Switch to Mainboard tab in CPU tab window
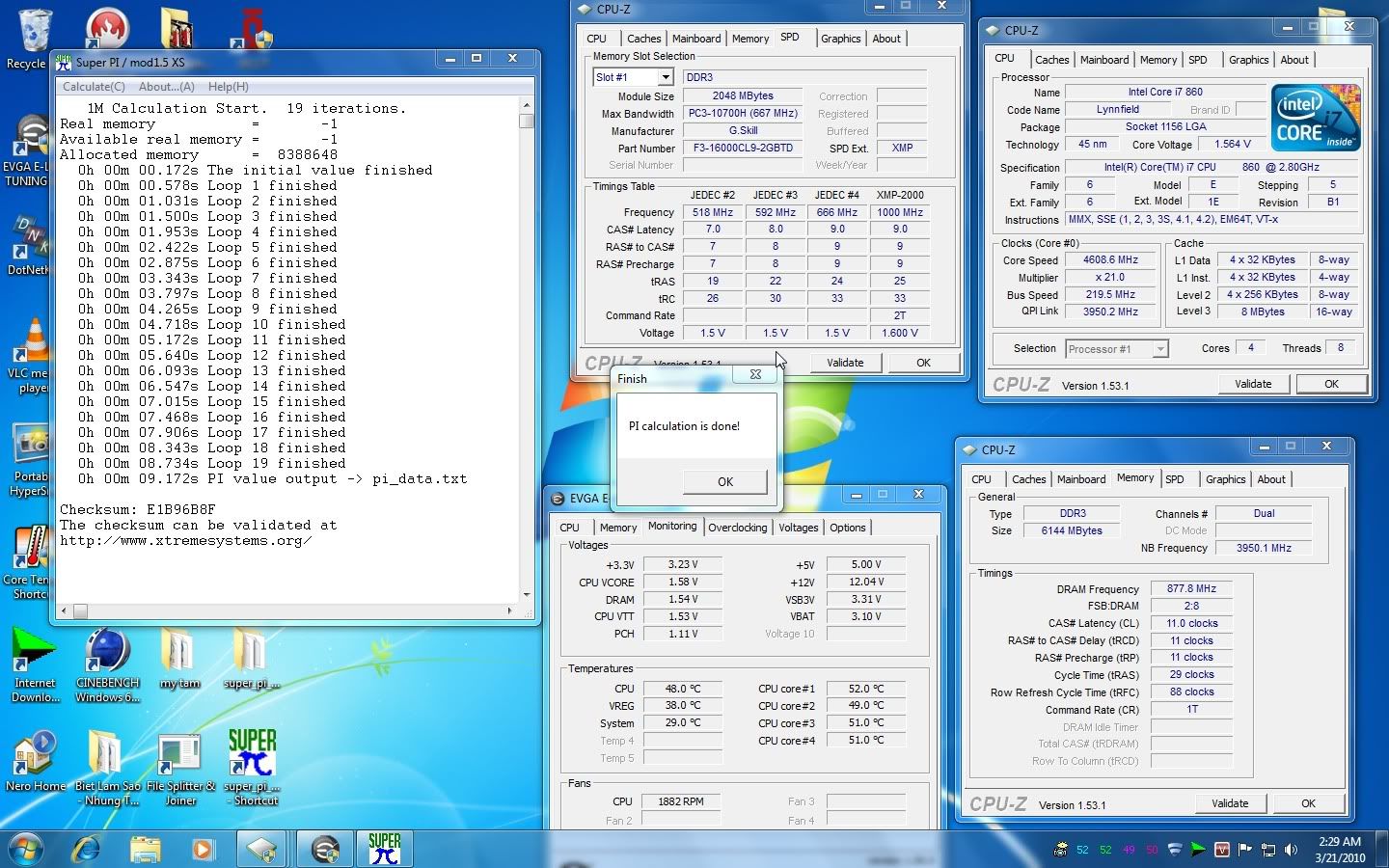The height and width of the screenshot is (868, 1389). click(1104, 60)
